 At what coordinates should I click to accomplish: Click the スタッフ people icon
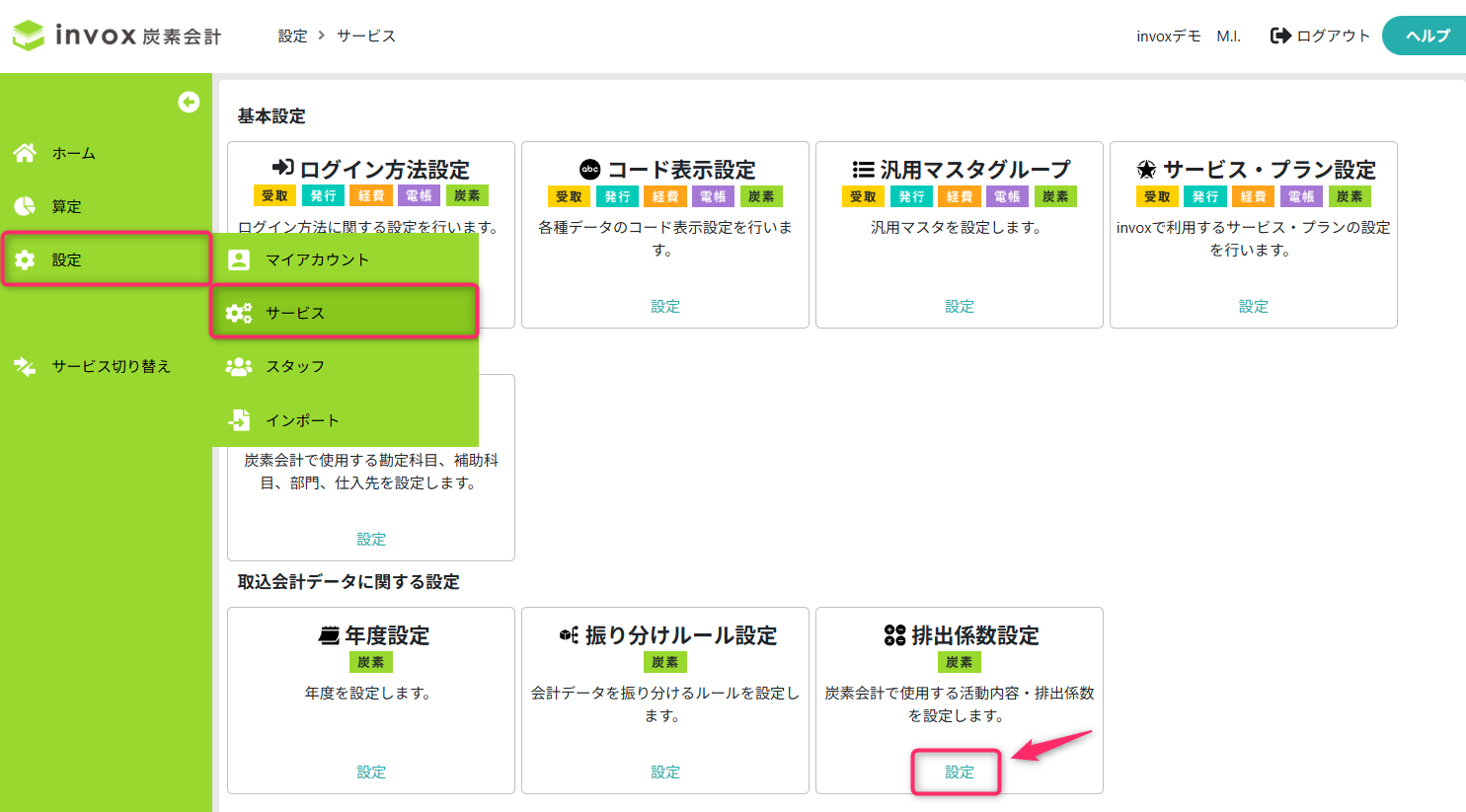239,366
